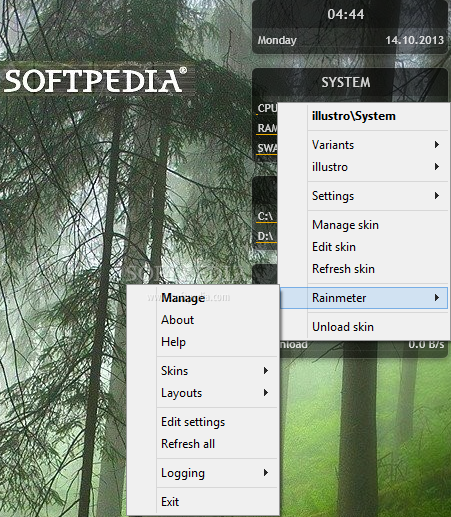Click the CPU label in System skin
The image size is (451, 517).
click(x=267, y=108)
